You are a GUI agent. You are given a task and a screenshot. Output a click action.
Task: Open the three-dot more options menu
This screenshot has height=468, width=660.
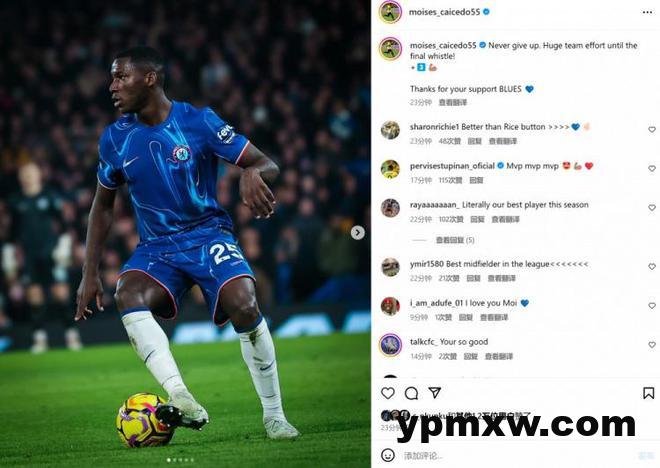(x=647, y=12)
